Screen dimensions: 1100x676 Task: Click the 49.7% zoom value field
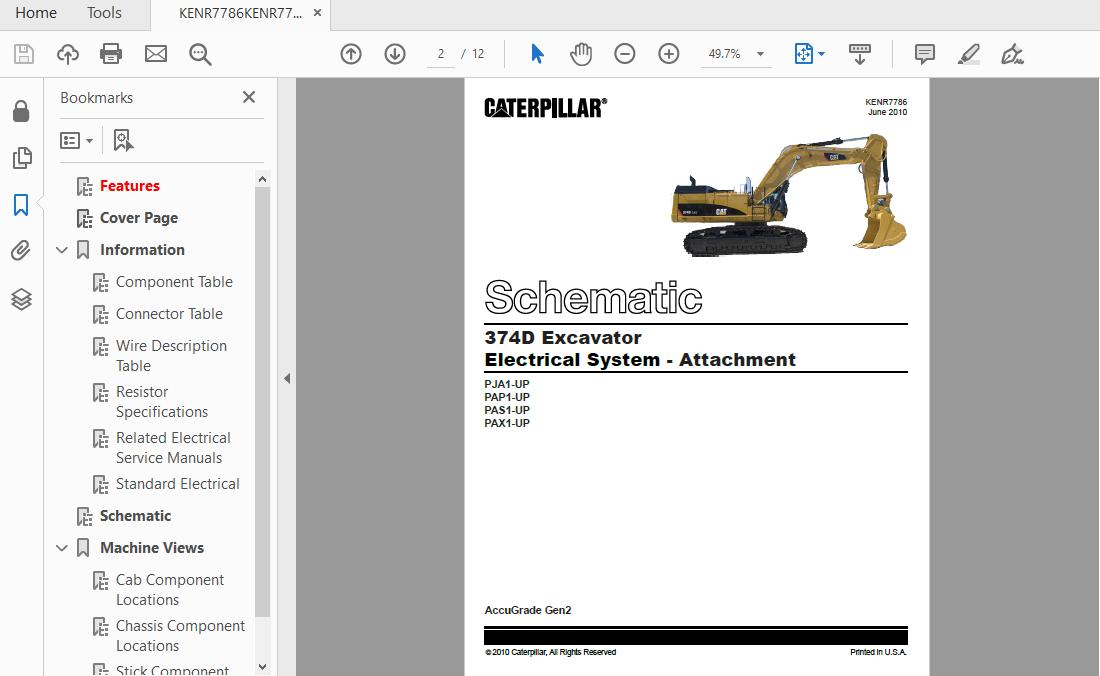coord(725,54)
